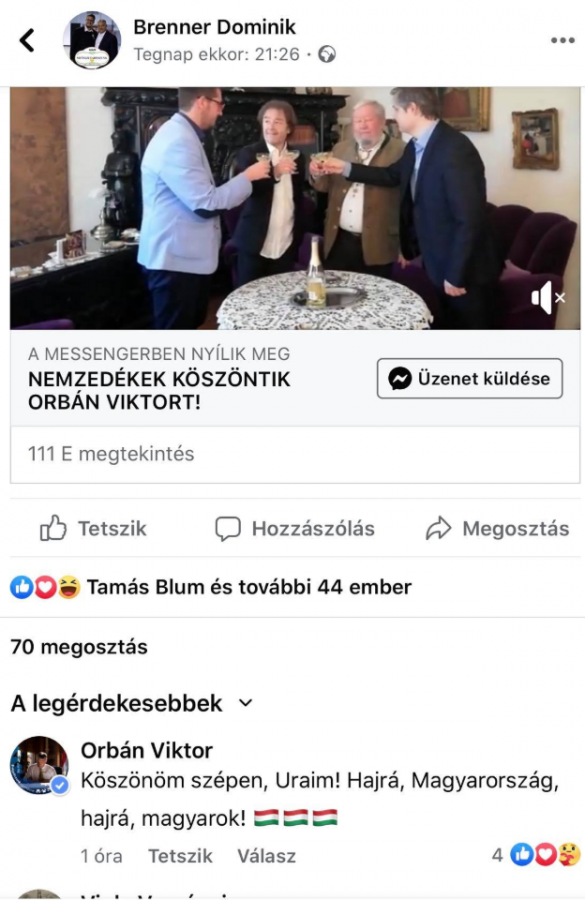This screenshot has width=585, height=900.
Task: Open Brenner Dominik's profile name link
Action: (214, 27)
